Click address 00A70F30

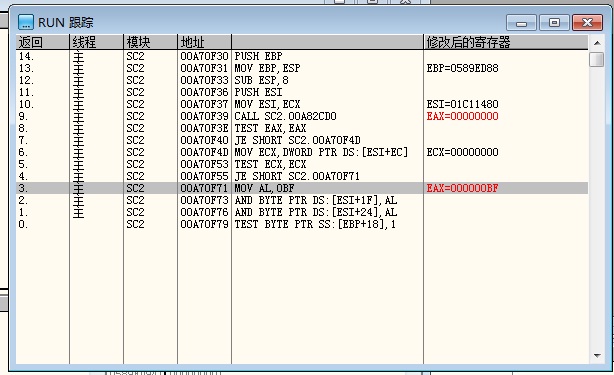204,56
